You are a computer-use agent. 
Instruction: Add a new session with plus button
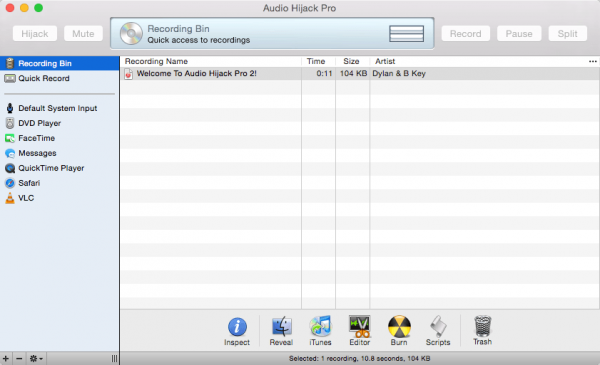(6, 358)
